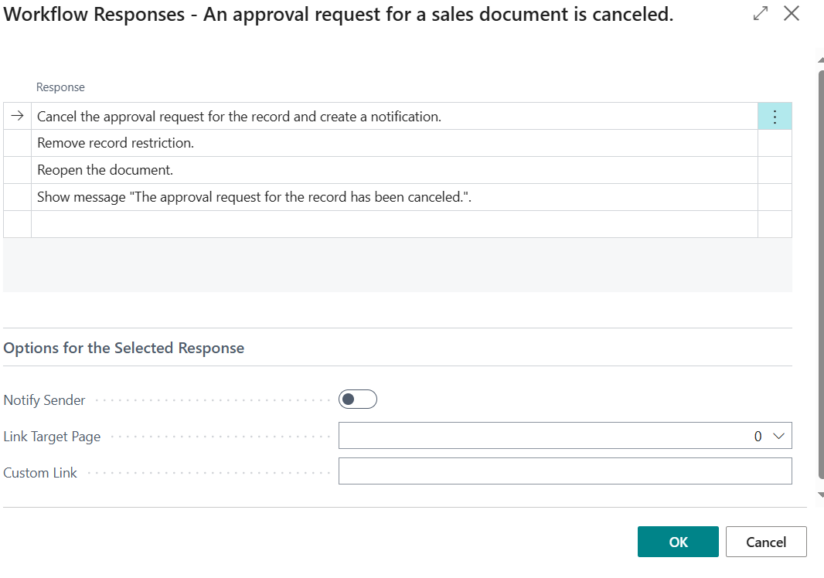Image resolution: width=824 pixels, height=578 pixels.
Task: Expand the dialog to full screen
Action: 759,14
